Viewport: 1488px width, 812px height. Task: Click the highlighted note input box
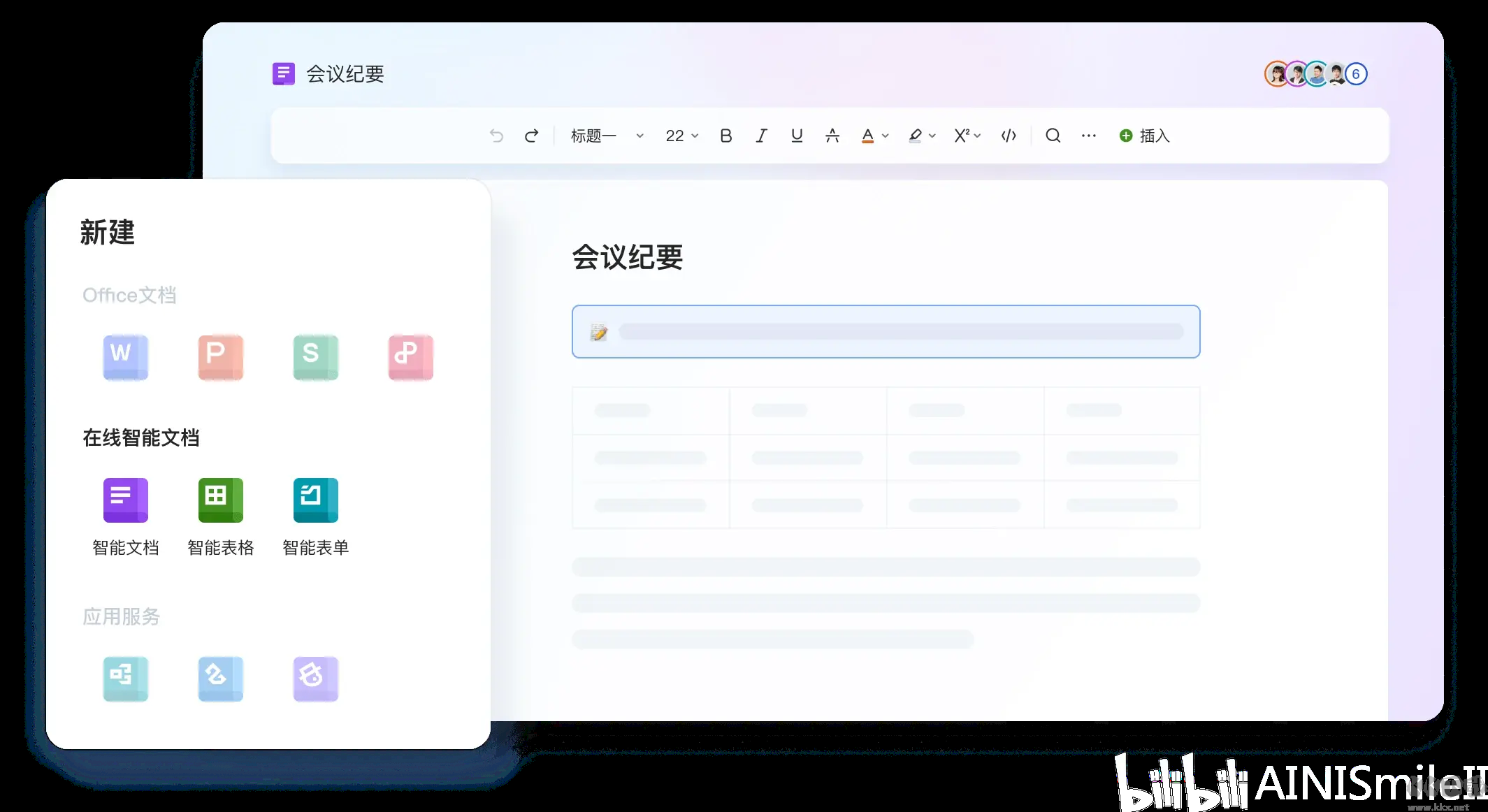tap(886, 331)
